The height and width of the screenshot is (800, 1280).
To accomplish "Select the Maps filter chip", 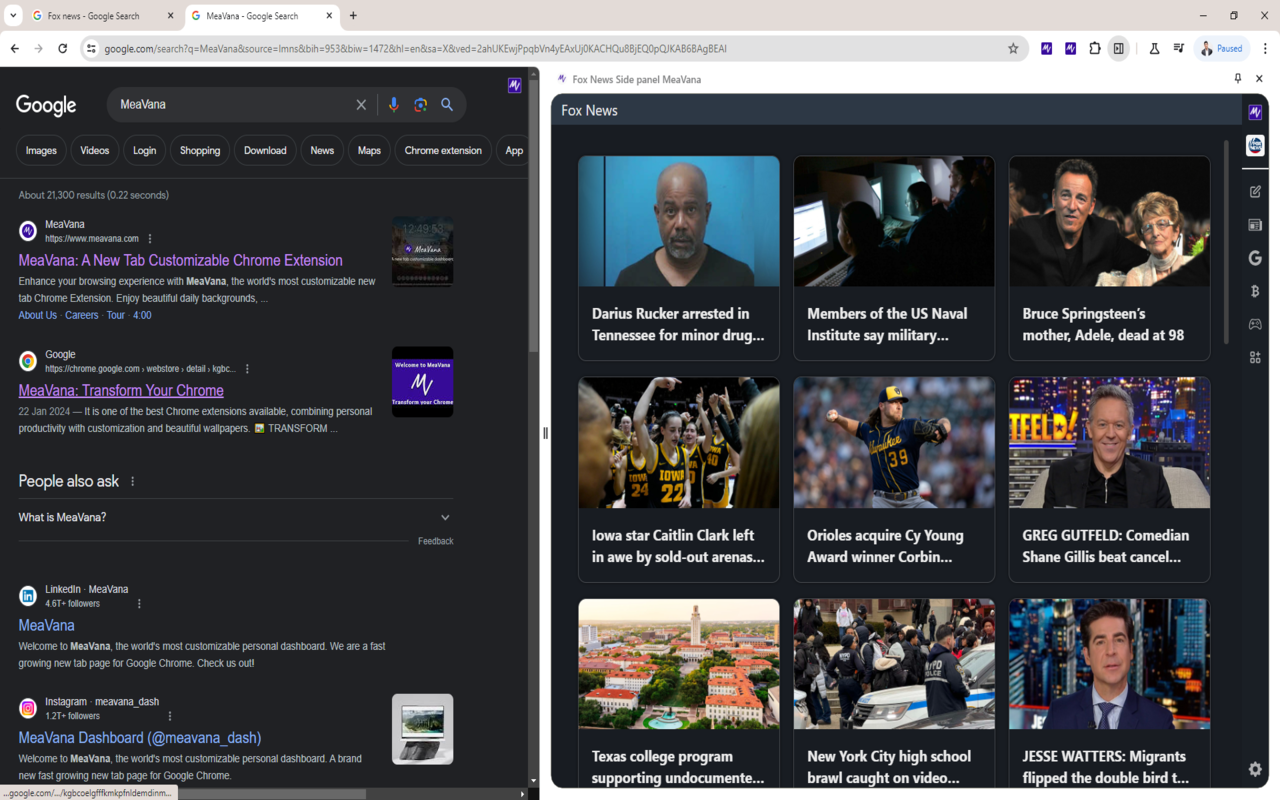I will point(369,150).
